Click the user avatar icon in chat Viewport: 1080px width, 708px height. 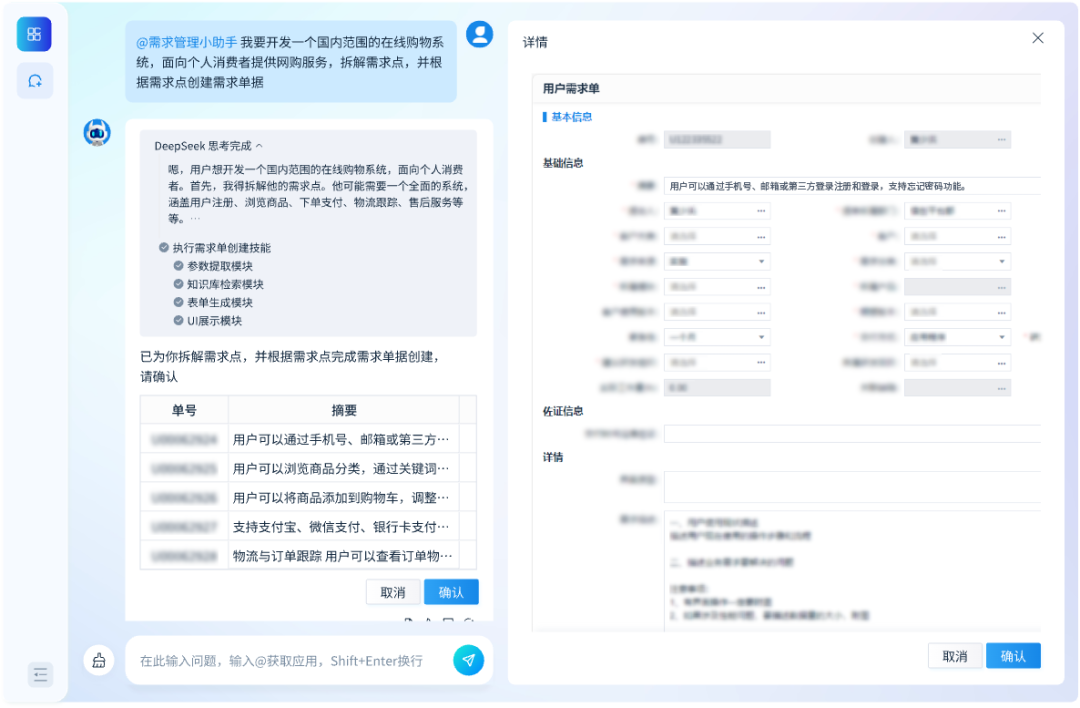pyautogui.click(x=480, y=34)
